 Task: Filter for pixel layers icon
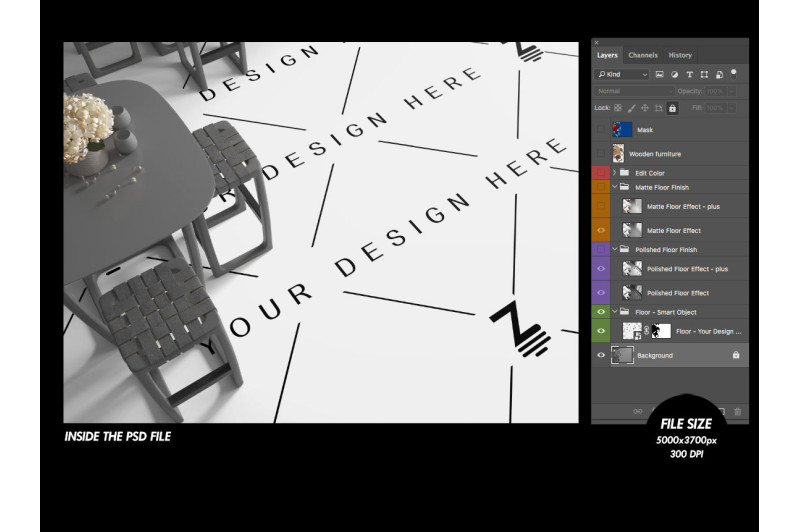[659, 74]
